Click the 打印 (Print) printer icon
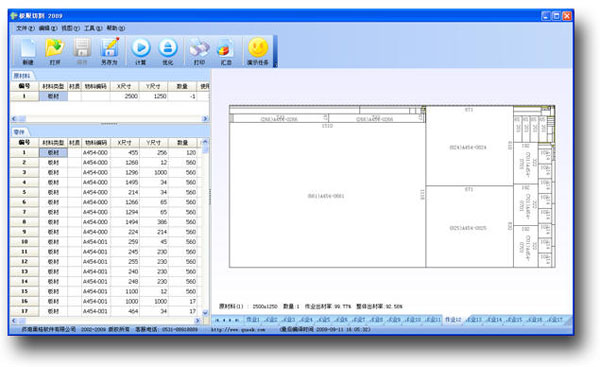The height and width of the screenshot is (367, 600). point(199,51)
